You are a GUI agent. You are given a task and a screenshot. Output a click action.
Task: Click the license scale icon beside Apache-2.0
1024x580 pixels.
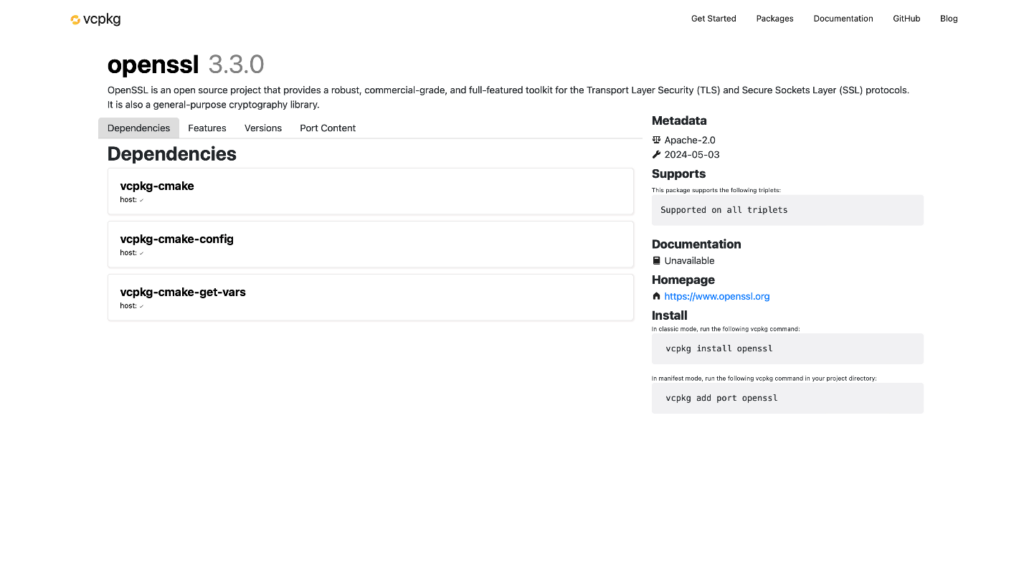[657, 140]
